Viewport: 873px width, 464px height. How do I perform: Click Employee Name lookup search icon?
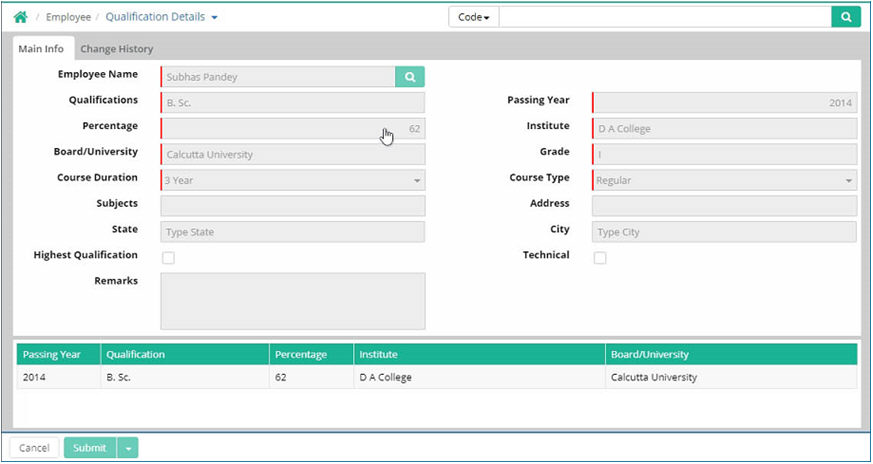[x=410, y=76]
